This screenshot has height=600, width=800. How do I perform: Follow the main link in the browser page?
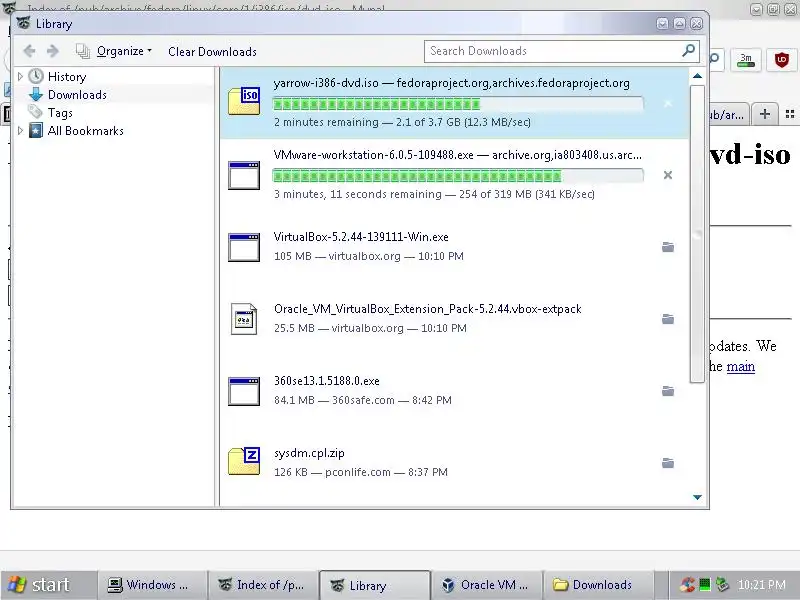pos(740,366)
